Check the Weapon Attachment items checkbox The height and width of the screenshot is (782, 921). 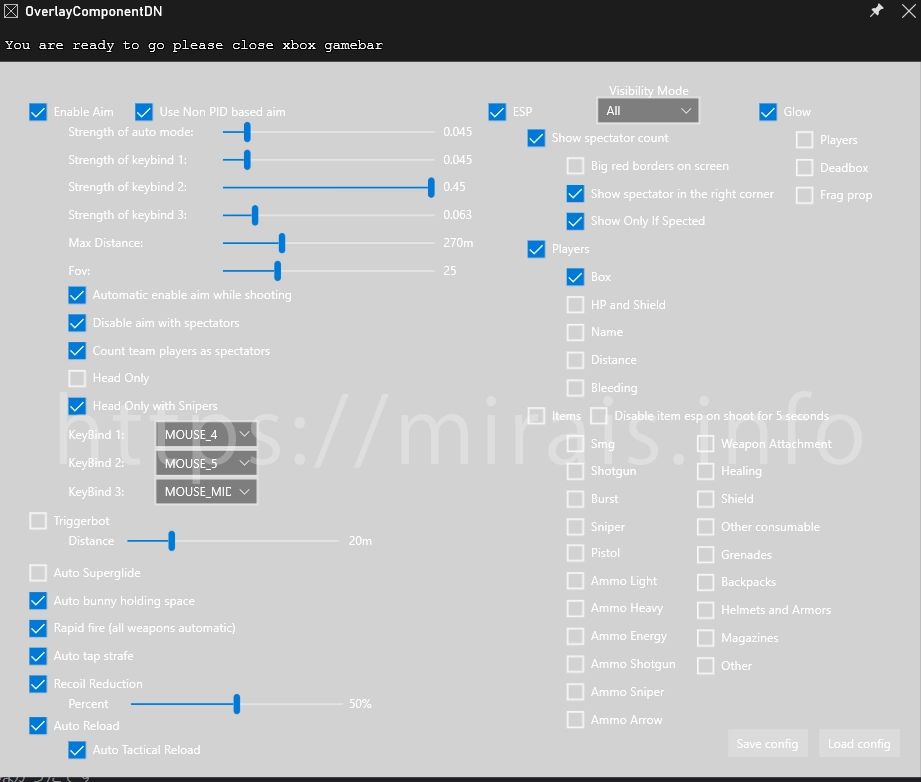tap(706, 444)
